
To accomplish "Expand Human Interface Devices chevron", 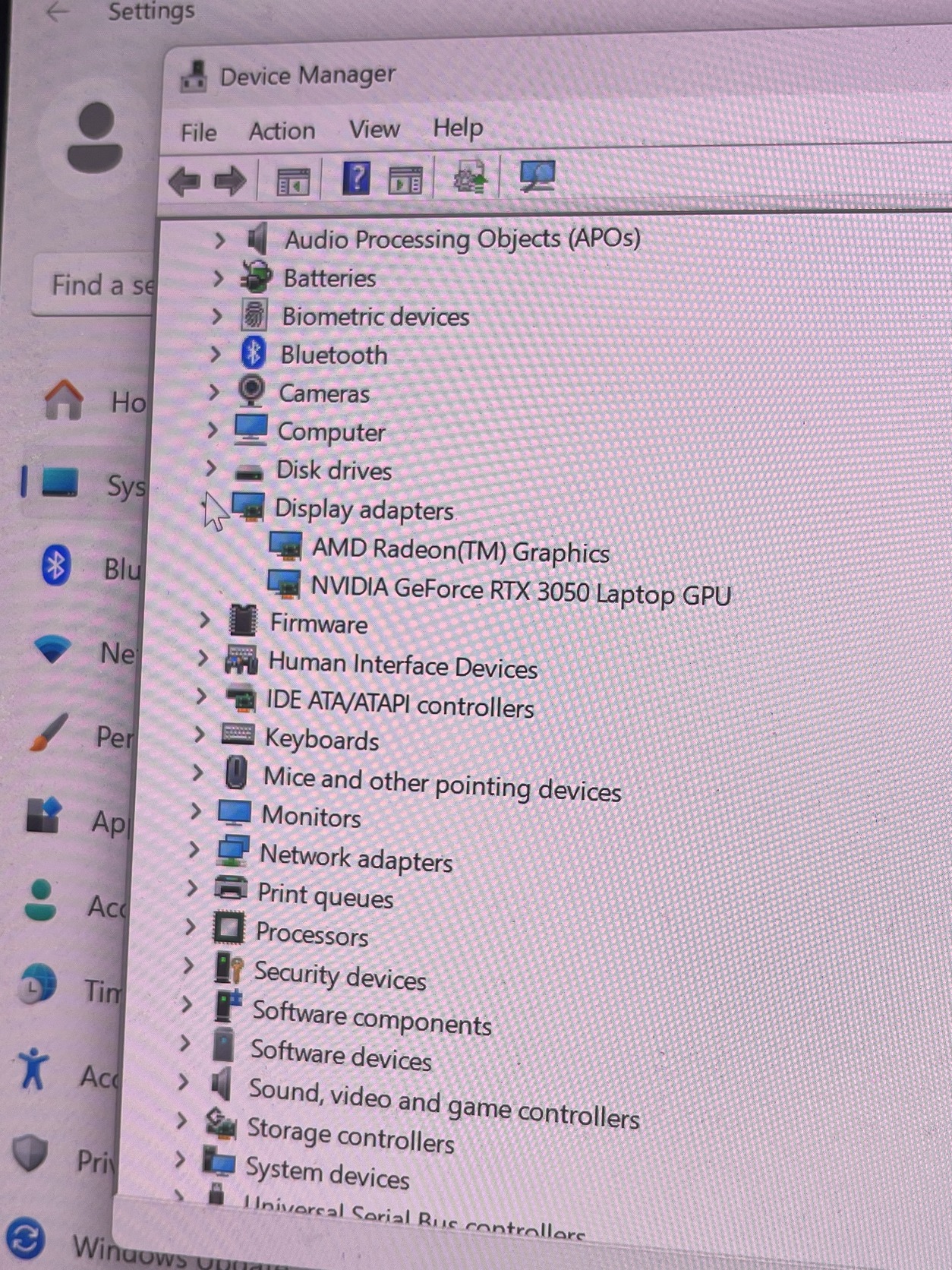I will [203, 658].
